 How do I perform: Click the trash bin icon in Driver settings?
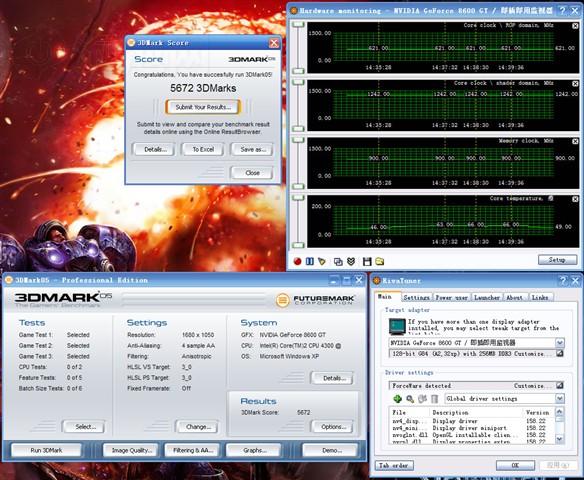click(434, 399)
